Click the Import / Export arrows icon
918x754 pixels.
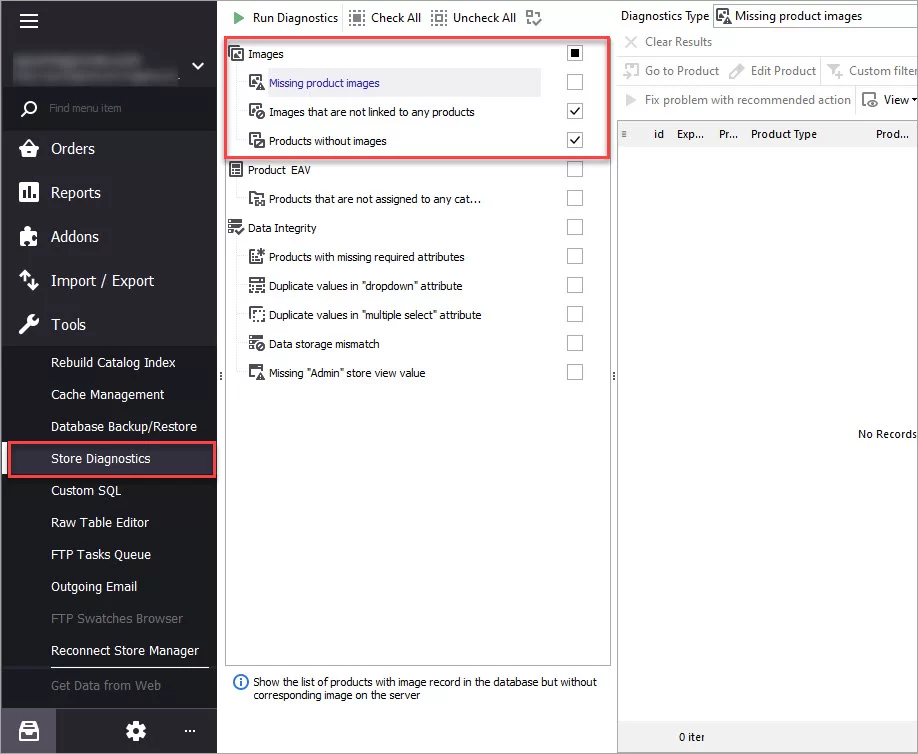[29, 280]
